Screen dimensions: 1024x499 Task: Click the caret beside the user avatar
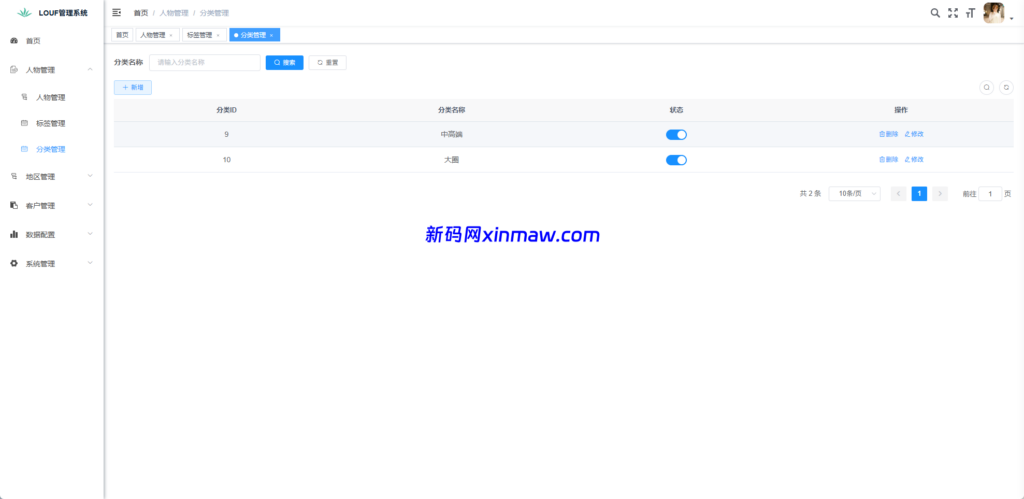coord(1012,18)
